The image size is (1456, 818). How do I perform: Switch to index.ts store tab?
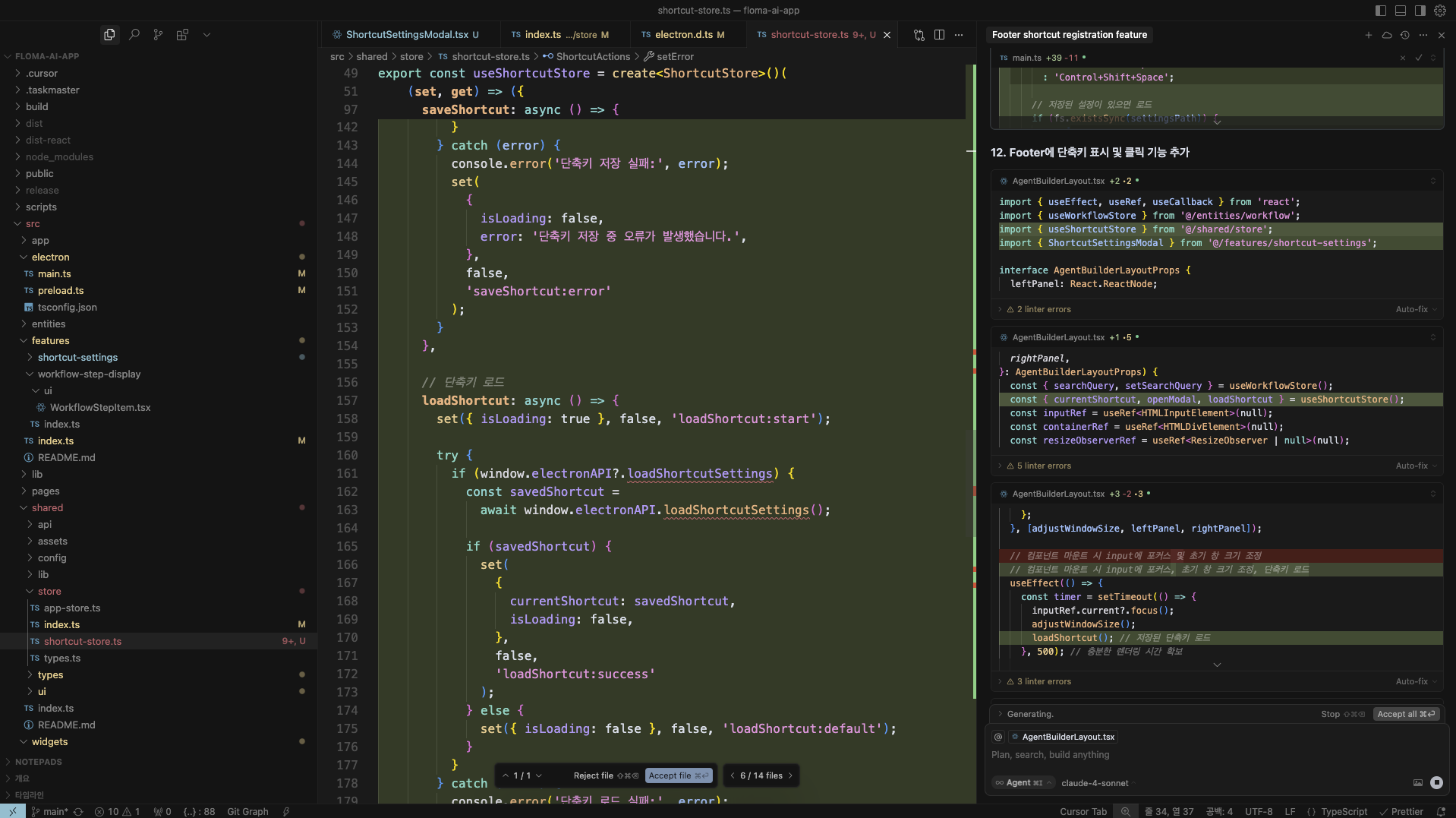click(560, 35)
